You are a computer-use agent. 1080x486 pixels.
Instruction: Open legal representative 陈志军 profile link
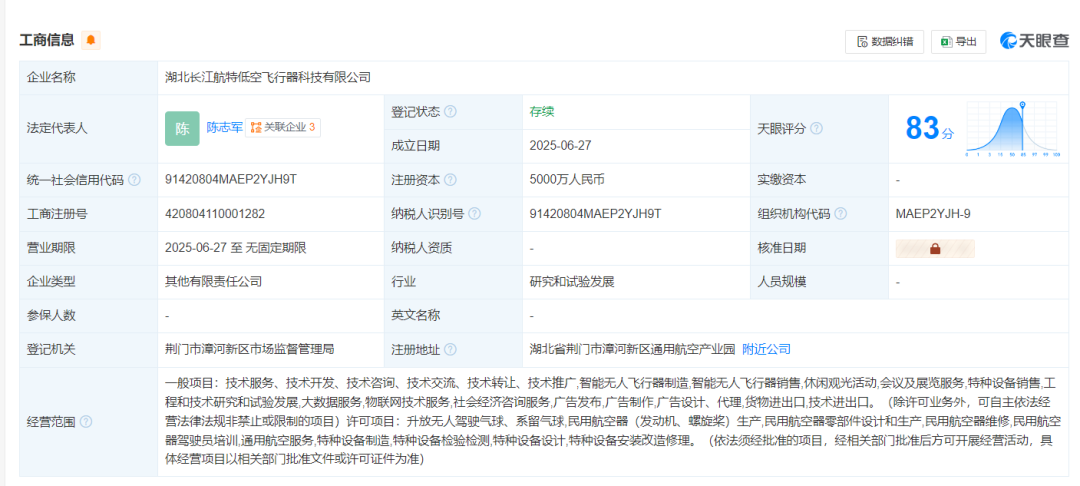[x=224, y=127]
